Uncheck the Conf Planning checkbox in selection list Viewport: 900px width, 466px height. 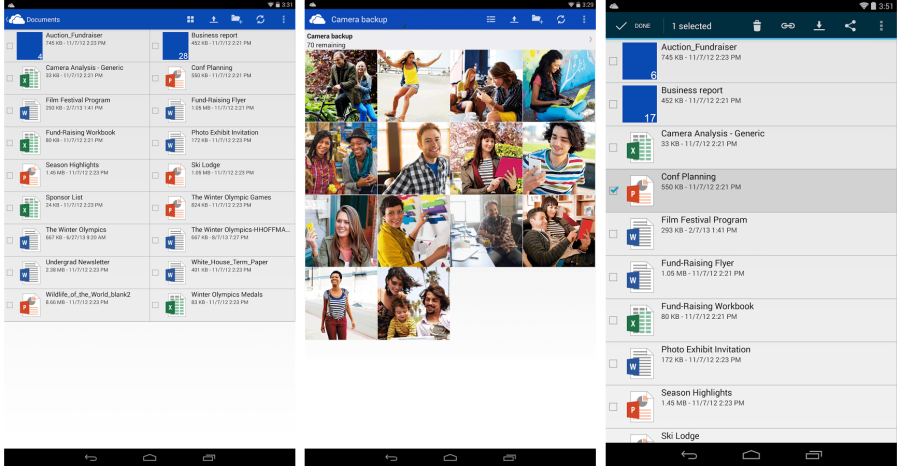coord(613,191)
